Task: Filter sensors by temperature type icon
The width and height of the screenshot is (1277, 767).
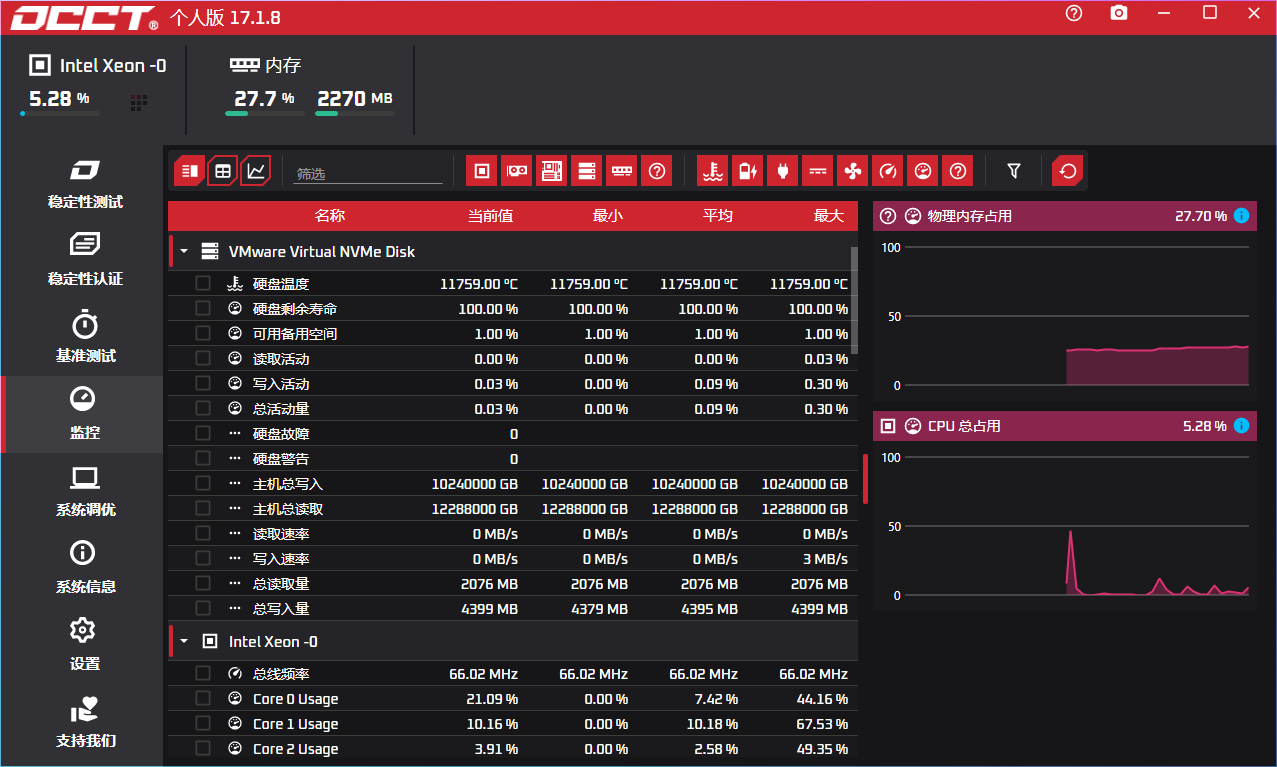Action: tap(712, 171)
